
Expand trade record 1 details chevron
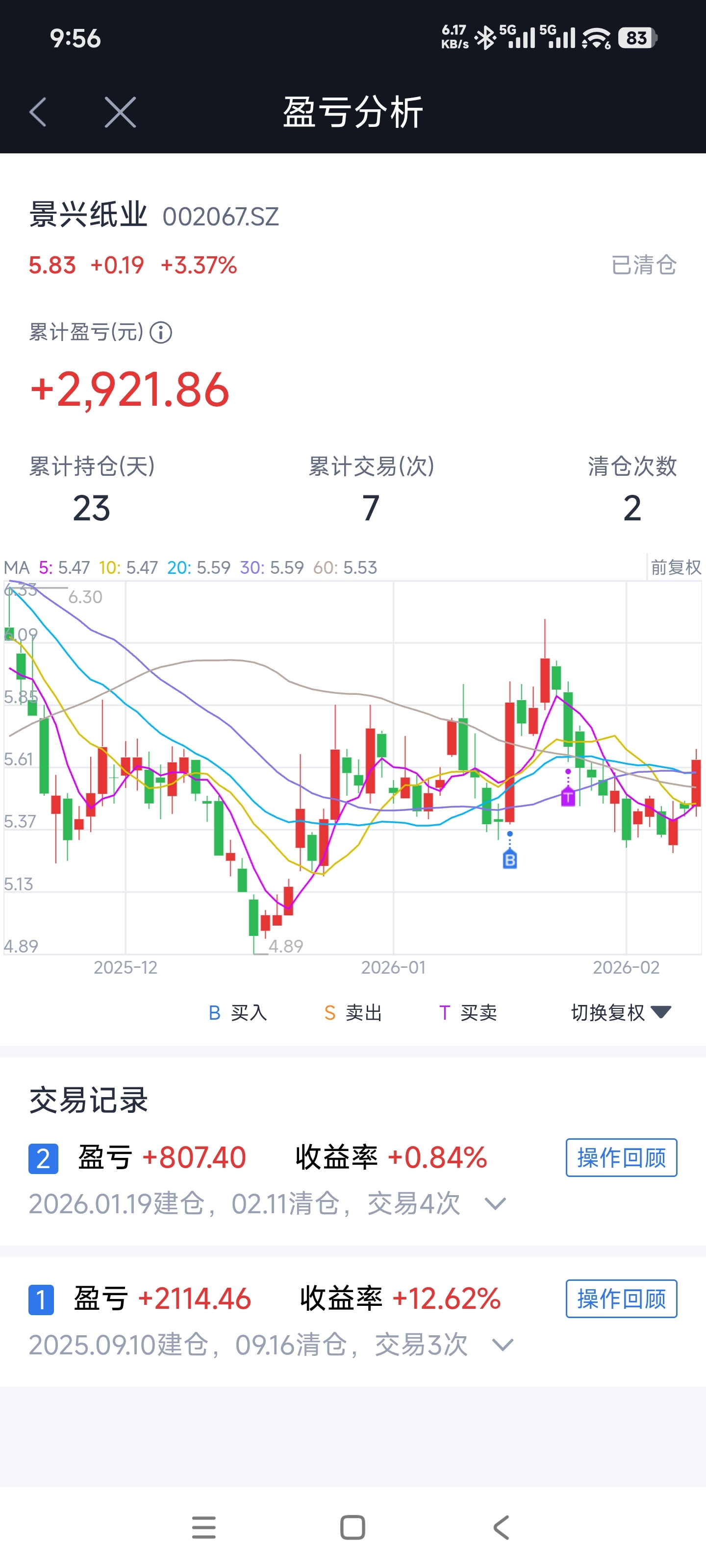click(x=503, y=1345)
